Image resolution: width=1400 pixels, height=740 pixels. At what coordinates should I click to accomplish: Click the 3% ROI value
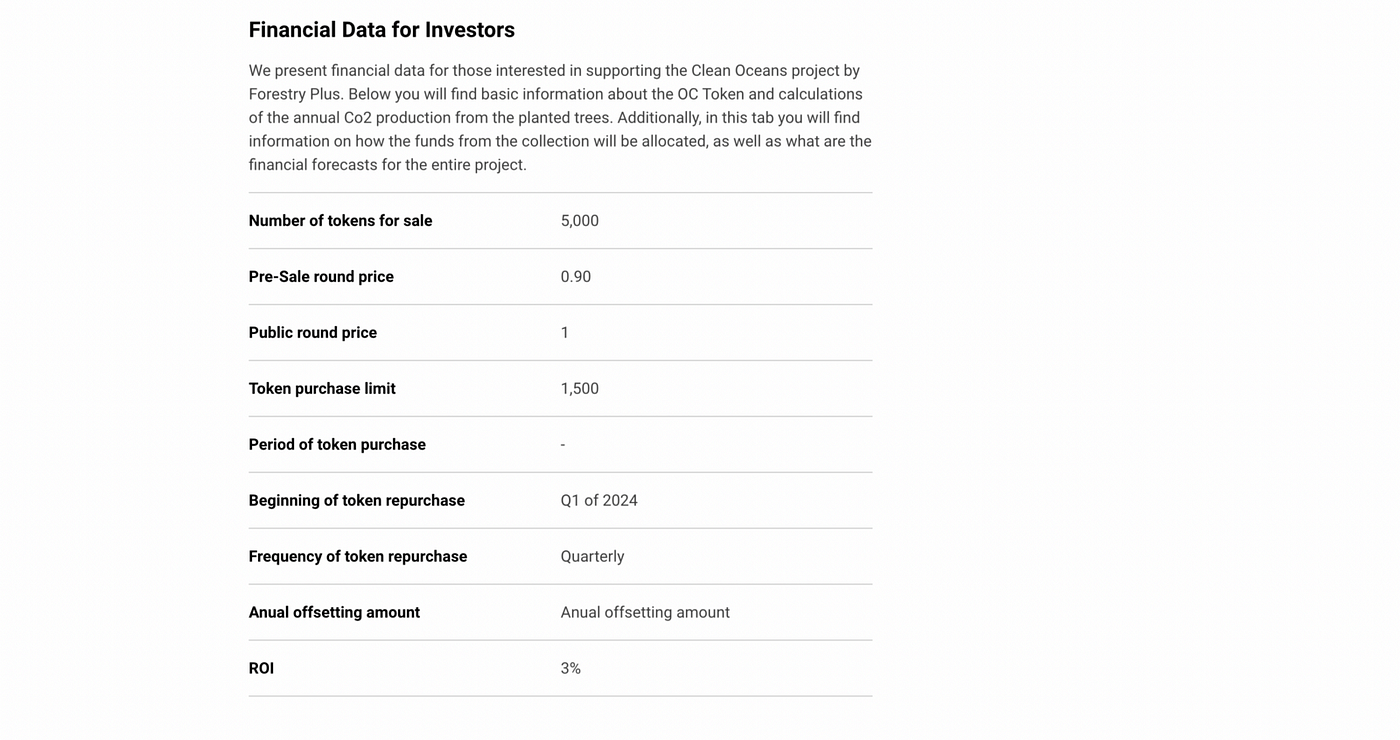[570, 669]
